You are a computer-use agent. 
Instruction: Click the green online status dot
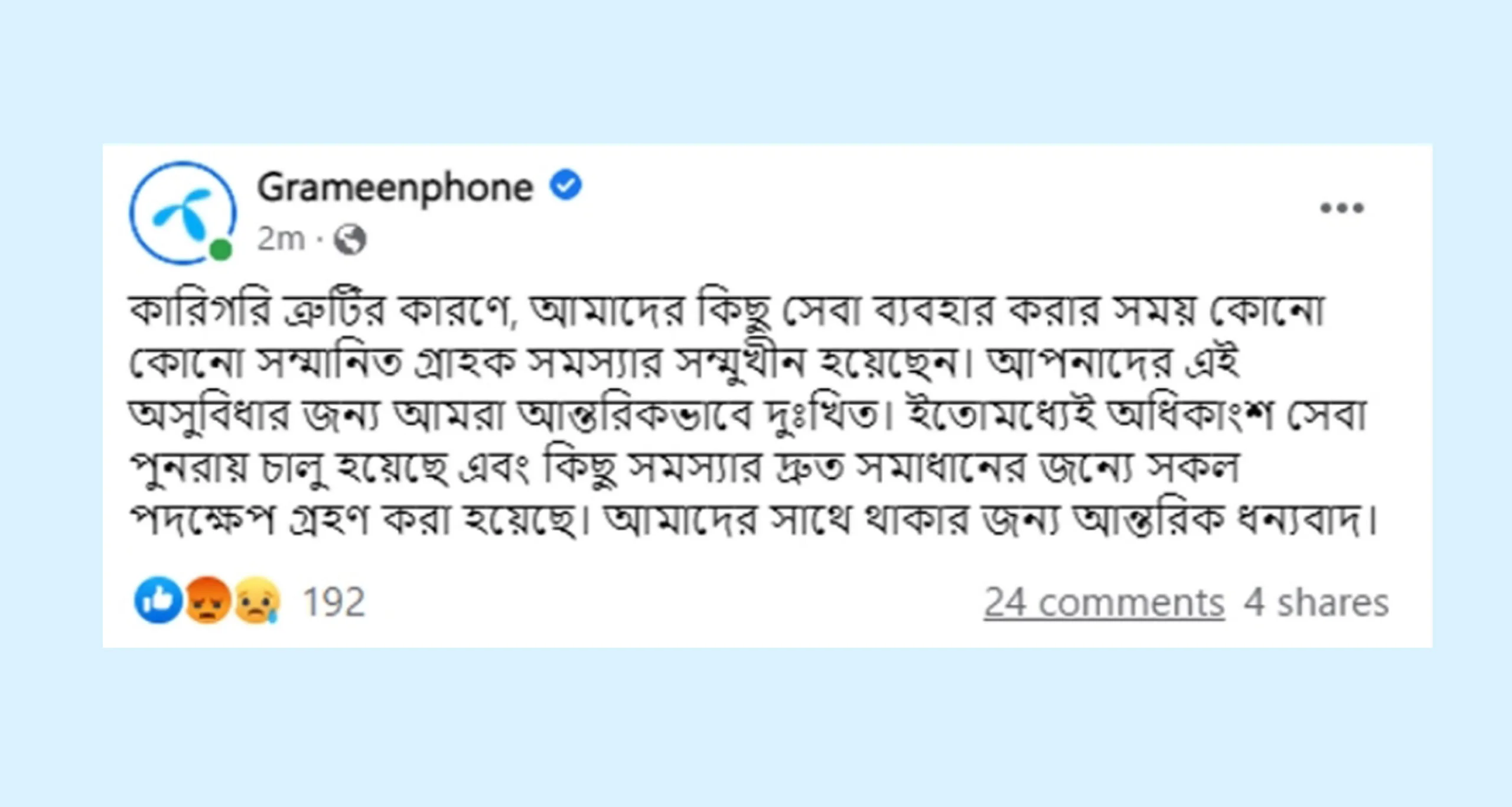pyautogui.click(x=220, y=249)
